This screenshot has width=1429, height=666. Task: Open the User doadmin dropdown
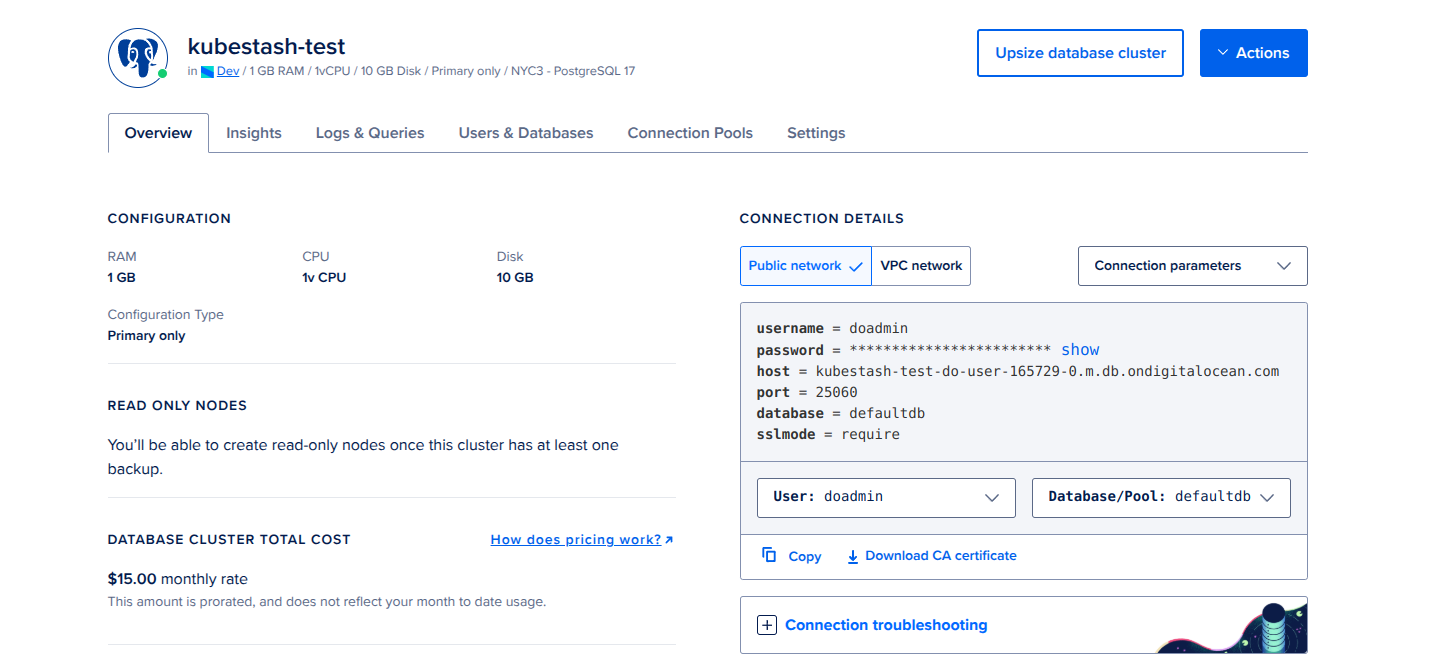(x=886, y=497)
